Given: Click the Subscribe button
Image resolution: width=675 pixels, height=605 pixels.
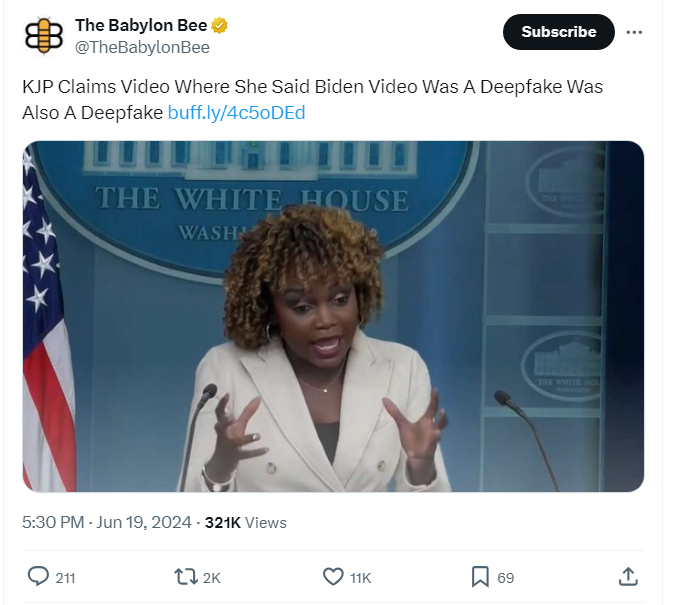Looking at the screenshot, I should 558,32.
